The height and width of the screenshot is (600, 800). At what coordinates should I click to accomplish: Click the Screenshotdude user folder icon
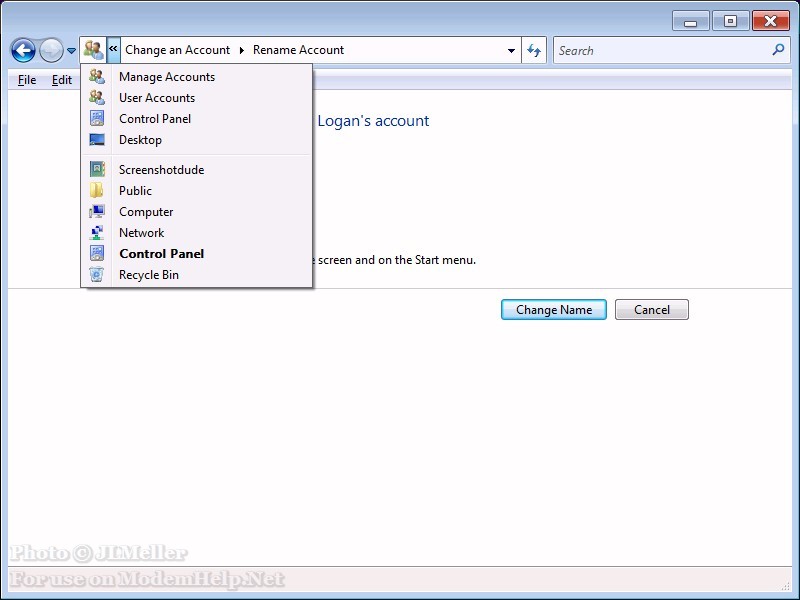click(x=97, y=169)
